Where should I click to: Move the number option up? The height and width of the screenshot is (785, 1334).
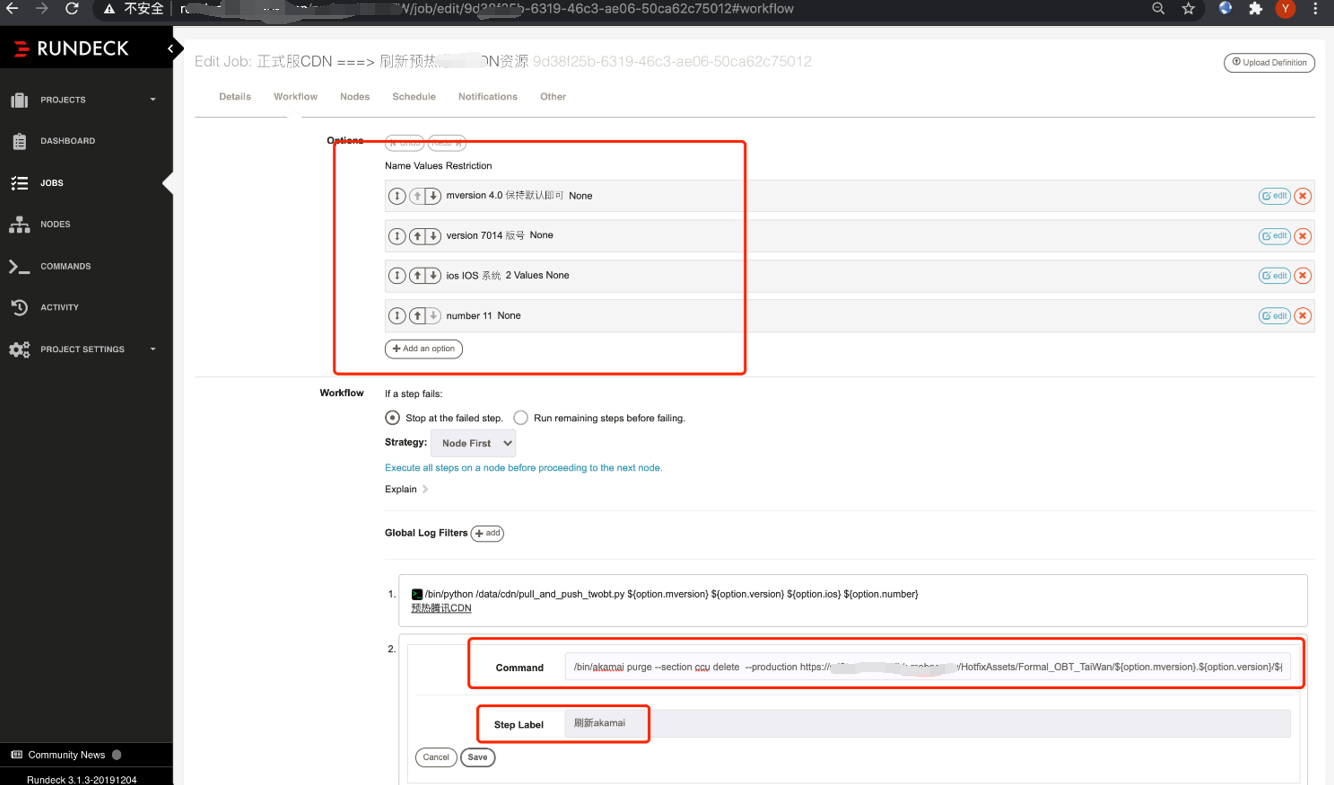[x=417, y=316]
